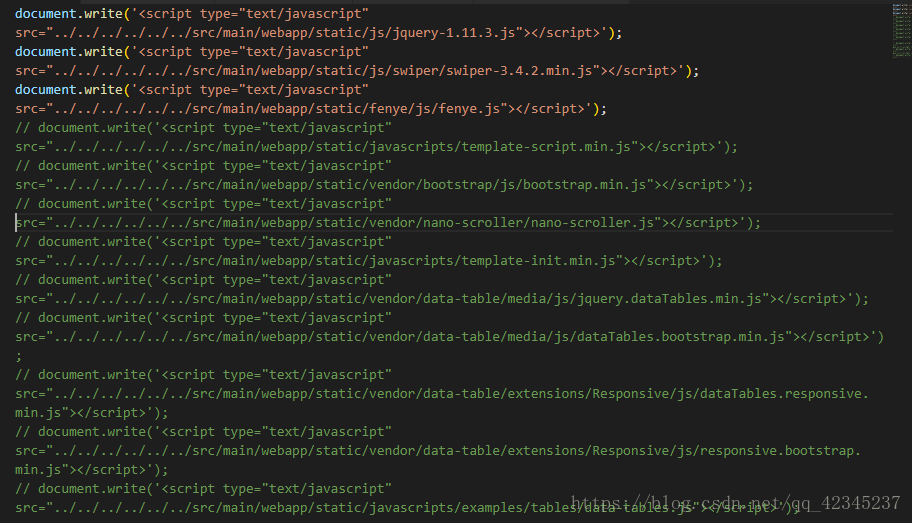This screenshot has width=912, height=523.
Task: Click the line with template-init.min.js
Action: point(369,261)
